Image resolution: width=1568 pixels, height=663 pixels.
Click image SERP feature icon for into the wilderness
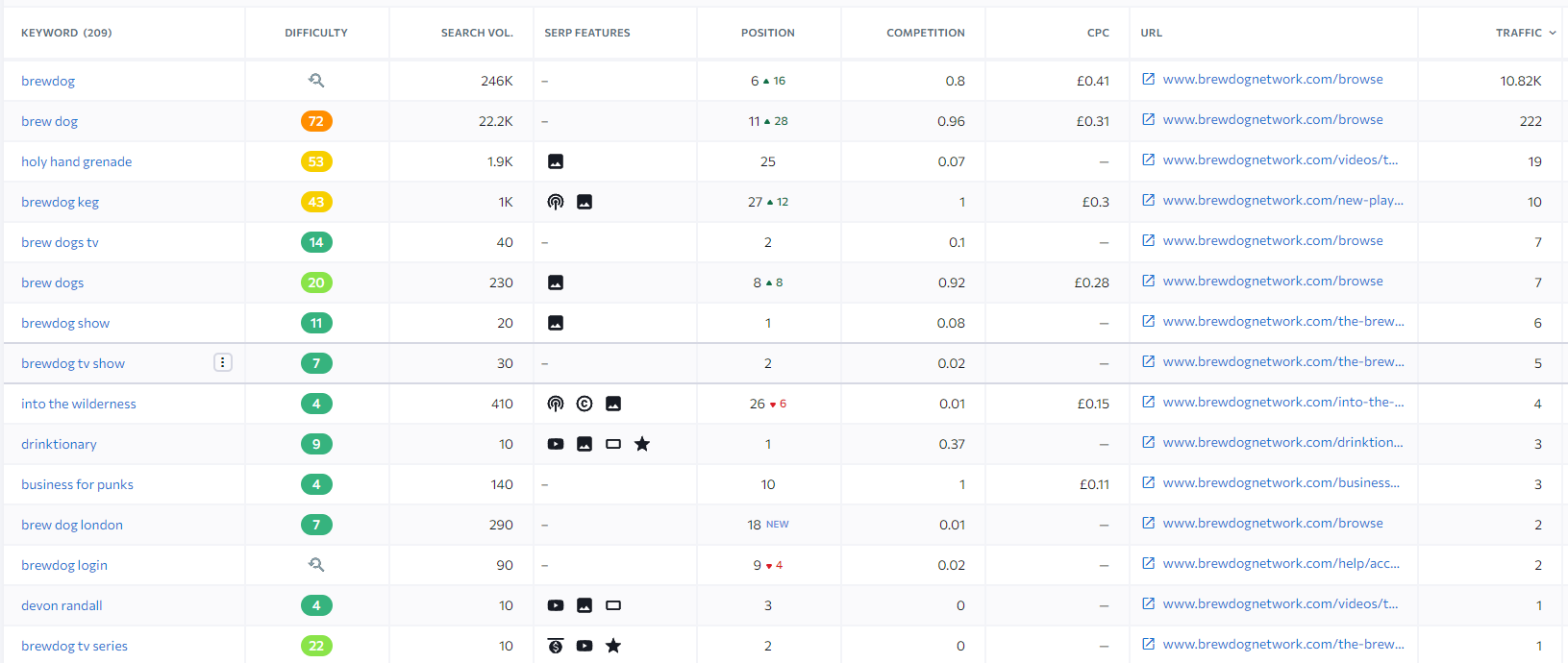coord(613,404)
